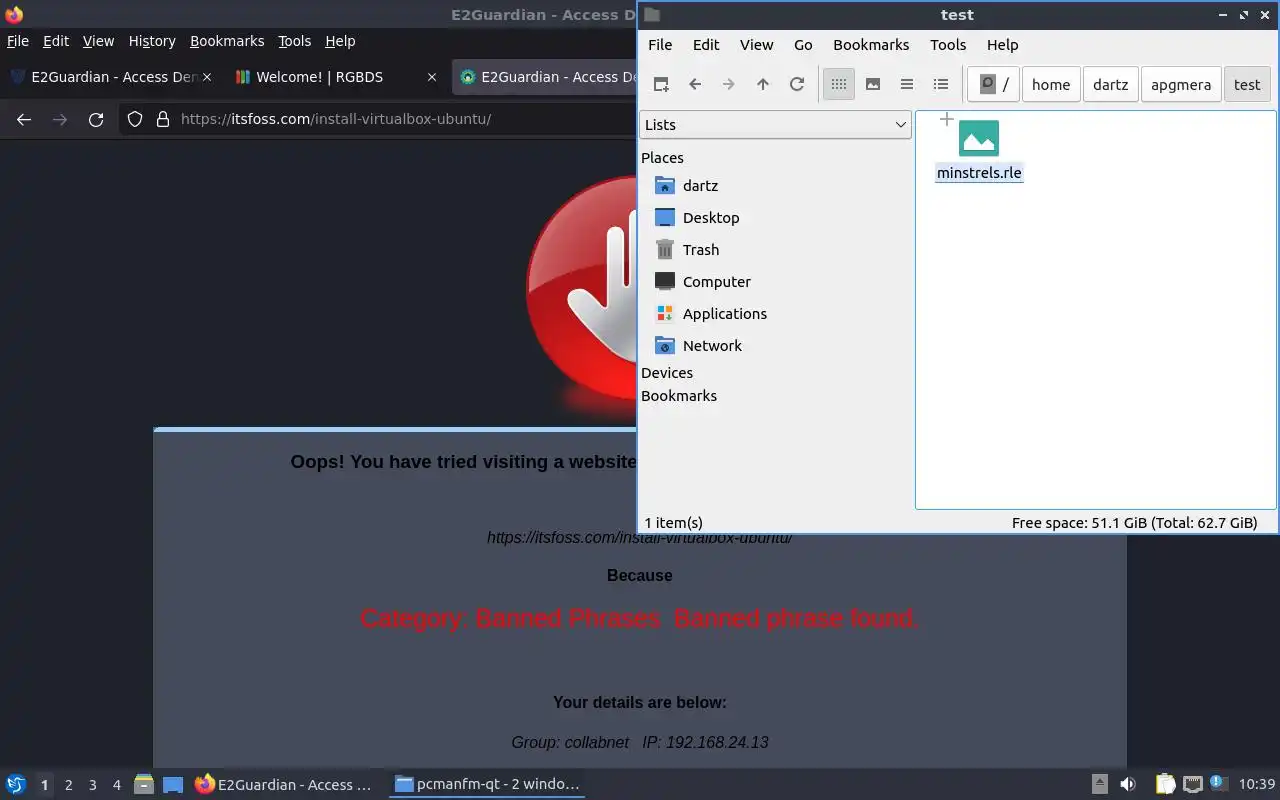Screen dimensions: 1280x800
Task: Click clipboard tray icon
Action: [x=1166, y=785]
